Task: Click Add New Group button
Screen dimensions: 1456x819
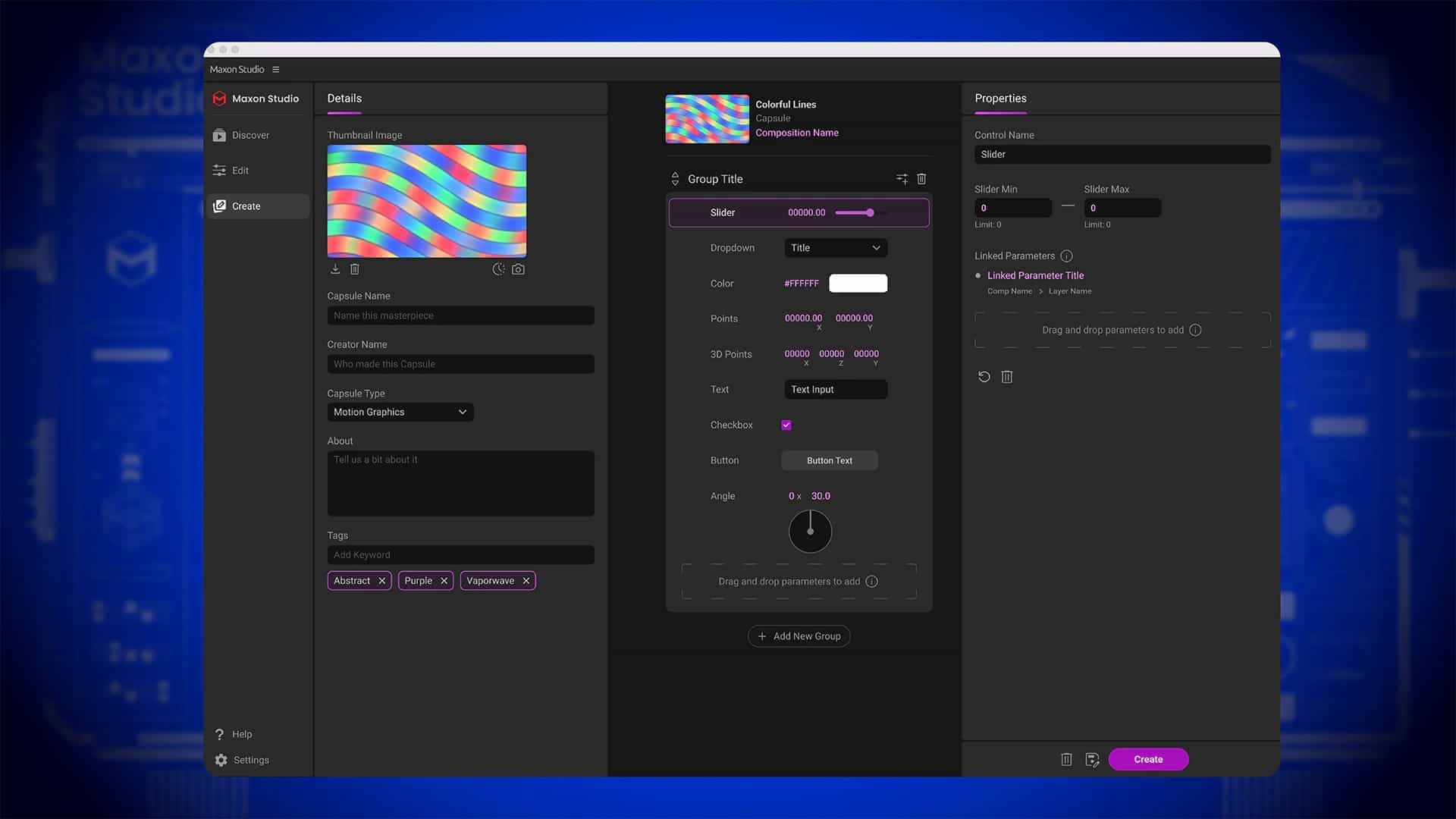Action: tap(799, 636)
